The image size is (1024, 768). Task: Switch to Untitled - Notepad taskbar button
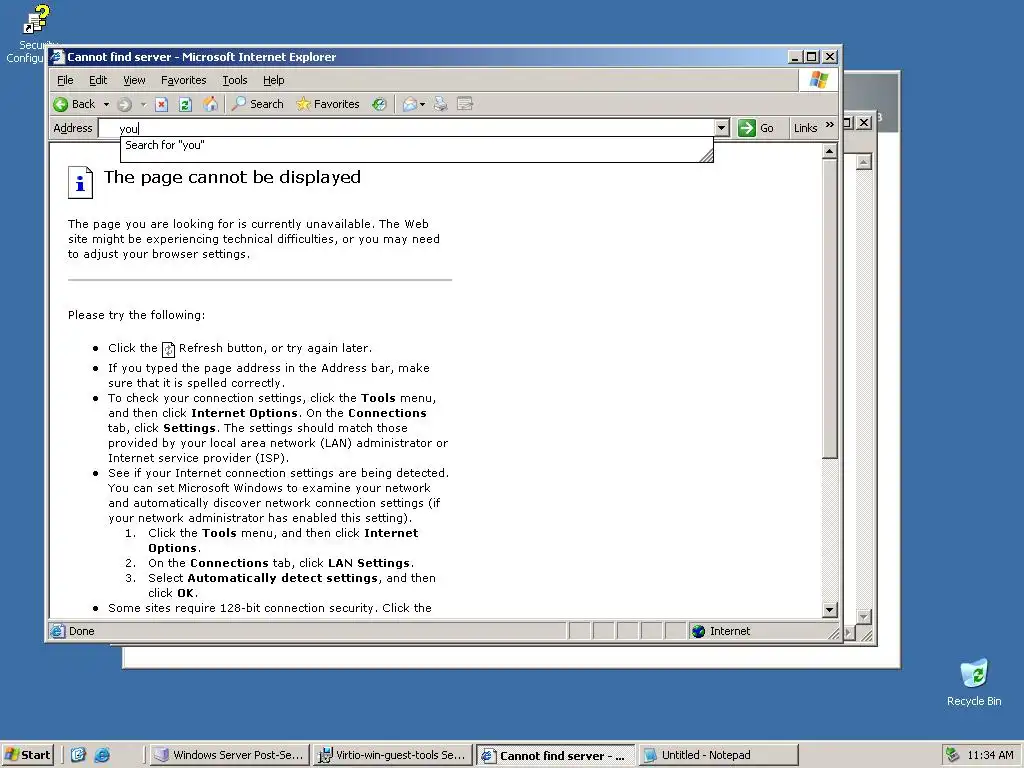(718, 755)
